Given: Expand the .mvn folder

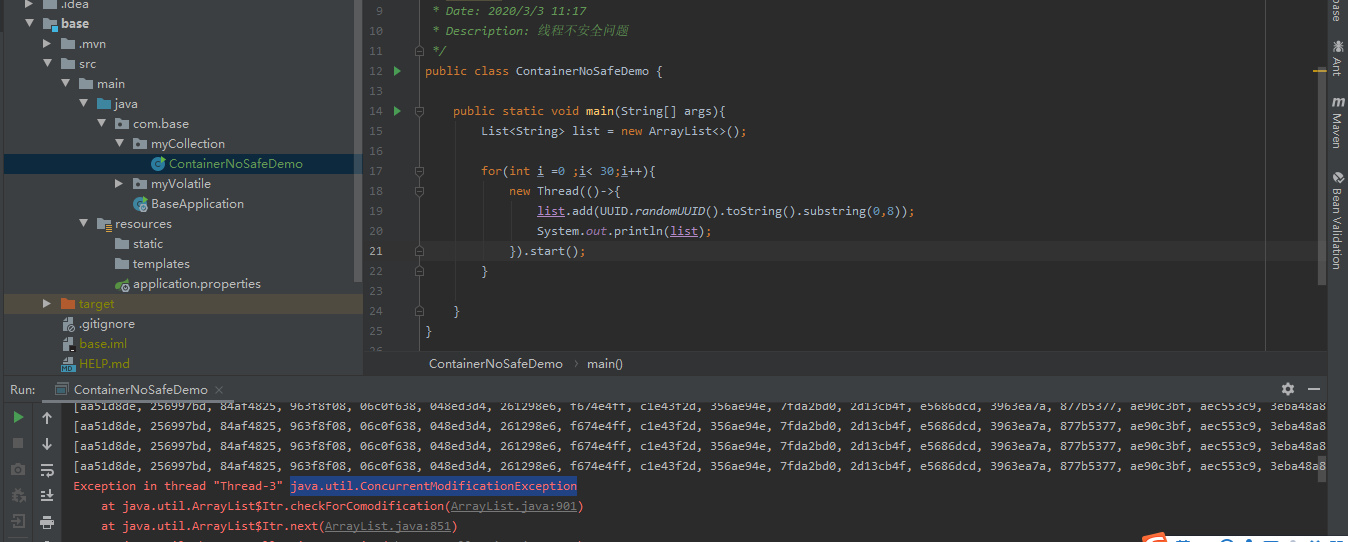Looking at the screenshot, I should tap(47, 43).
